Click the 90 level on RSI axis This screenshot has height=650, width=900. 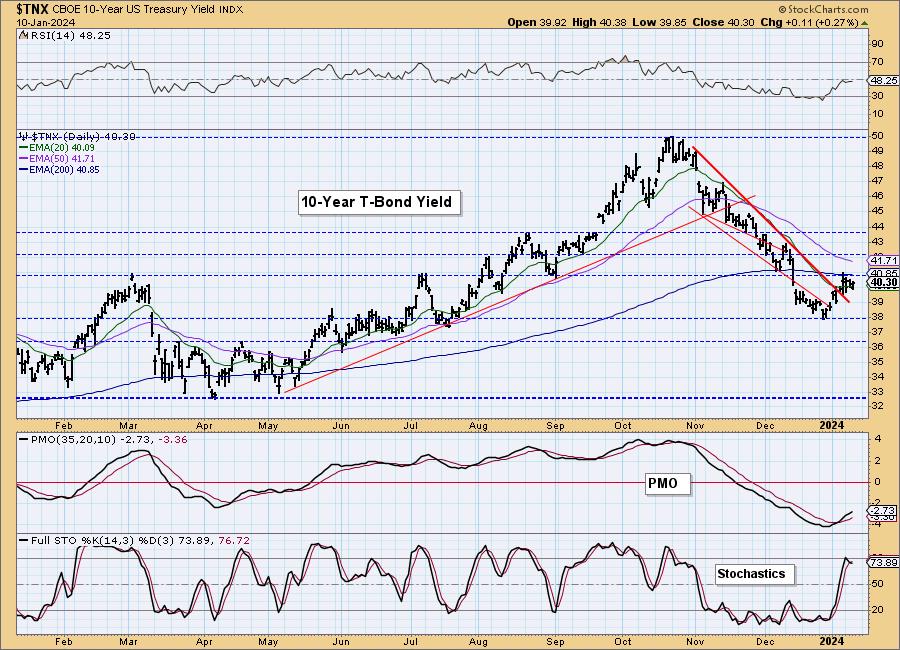point(877,44)
